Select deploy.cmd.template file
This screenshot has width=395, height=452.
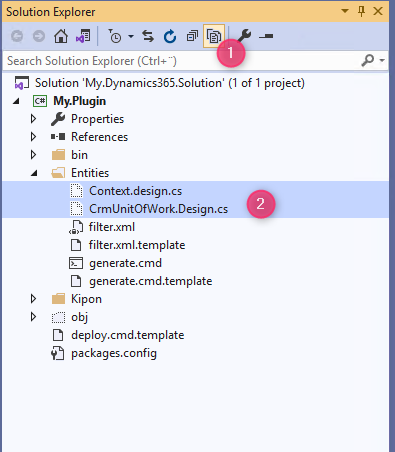[x=127, y=335]
